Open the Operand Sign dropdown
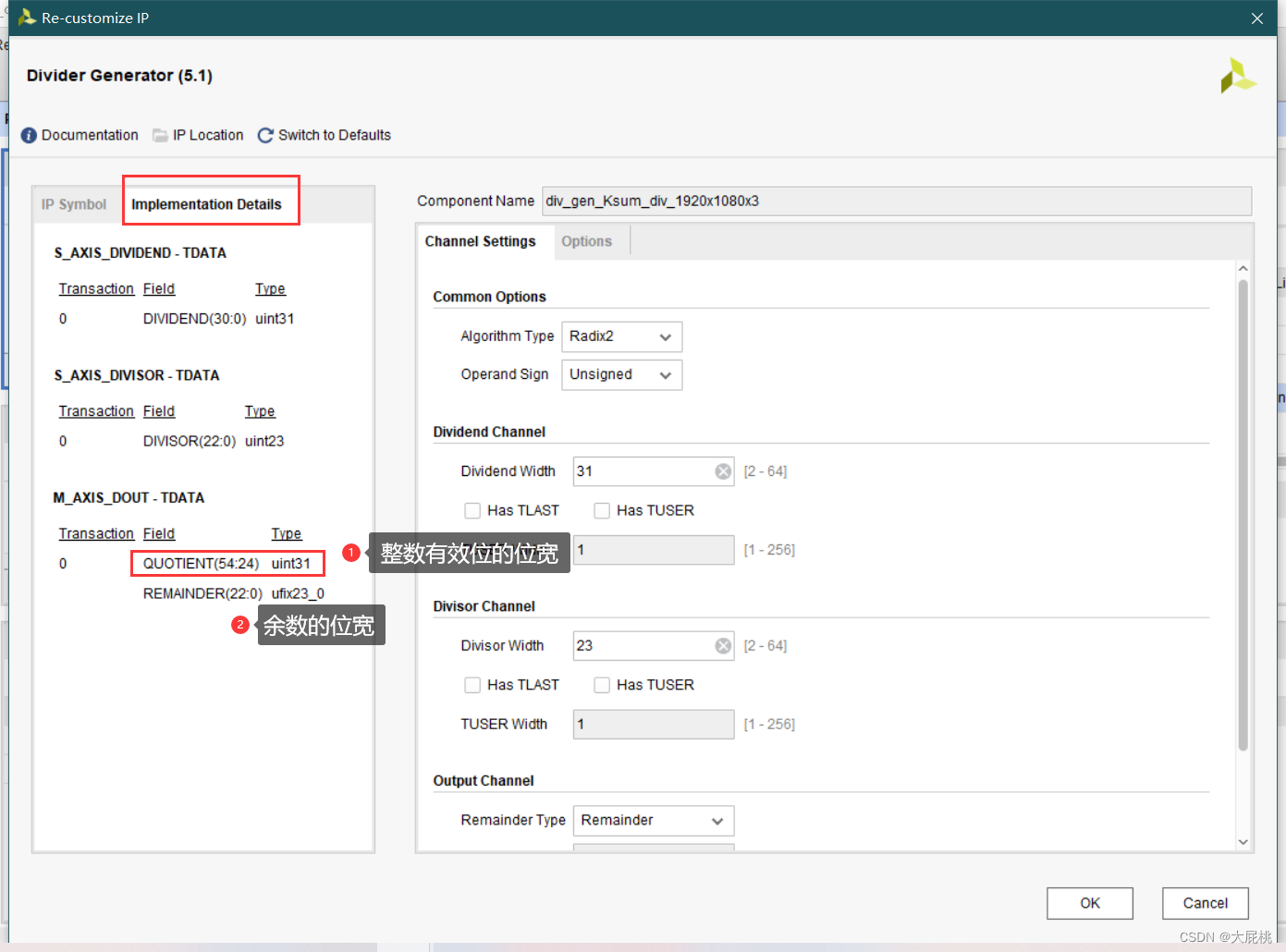1286x952 pixels. point(622,374)
